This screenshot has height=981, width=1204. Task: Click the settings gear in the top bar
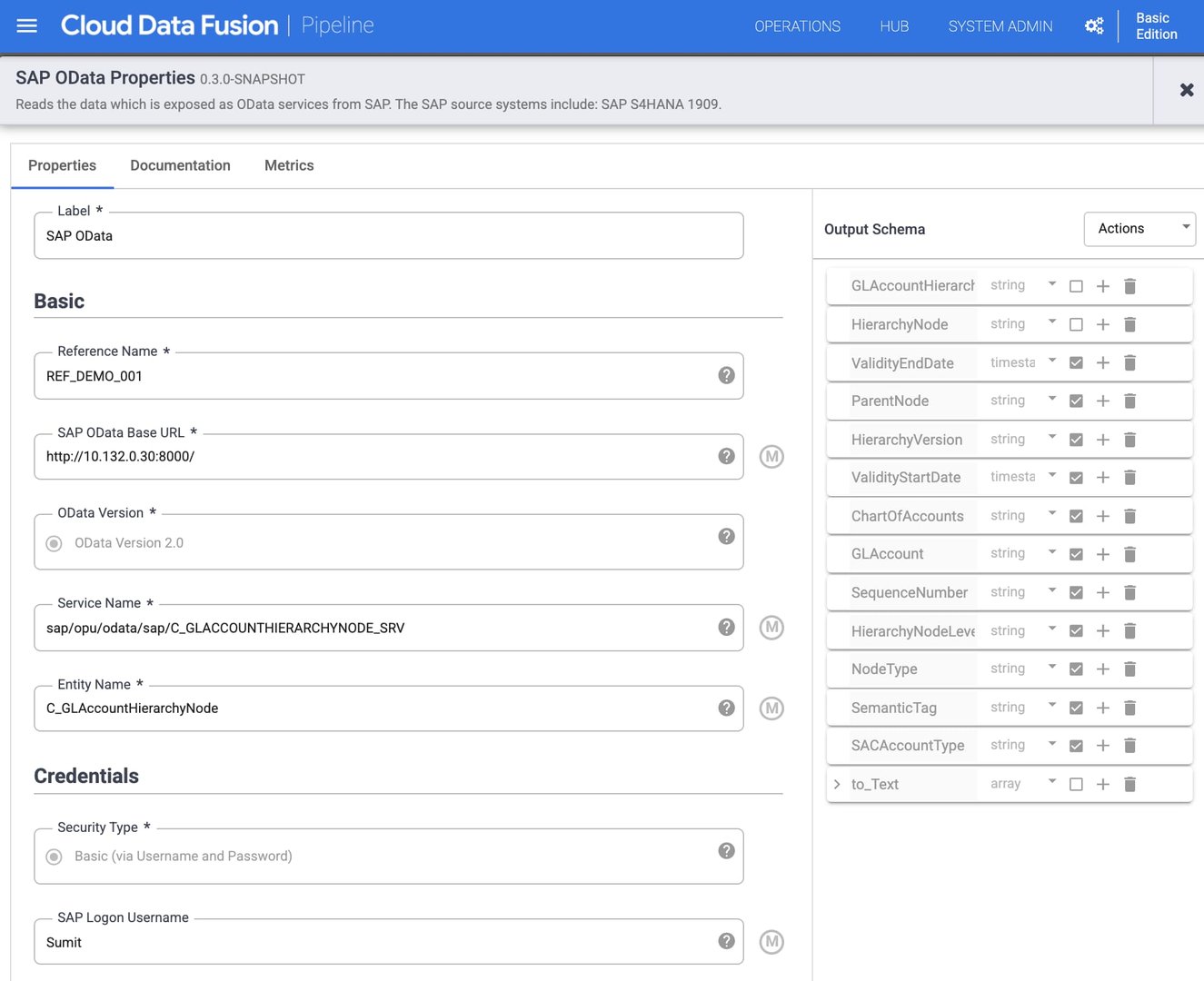(x=1094, y=25)
